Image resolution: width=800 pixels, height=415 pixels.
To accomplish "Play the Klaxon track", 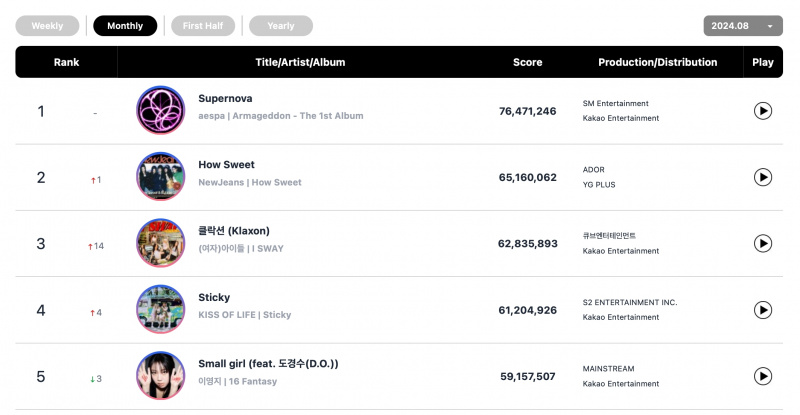I will (762, 243).
